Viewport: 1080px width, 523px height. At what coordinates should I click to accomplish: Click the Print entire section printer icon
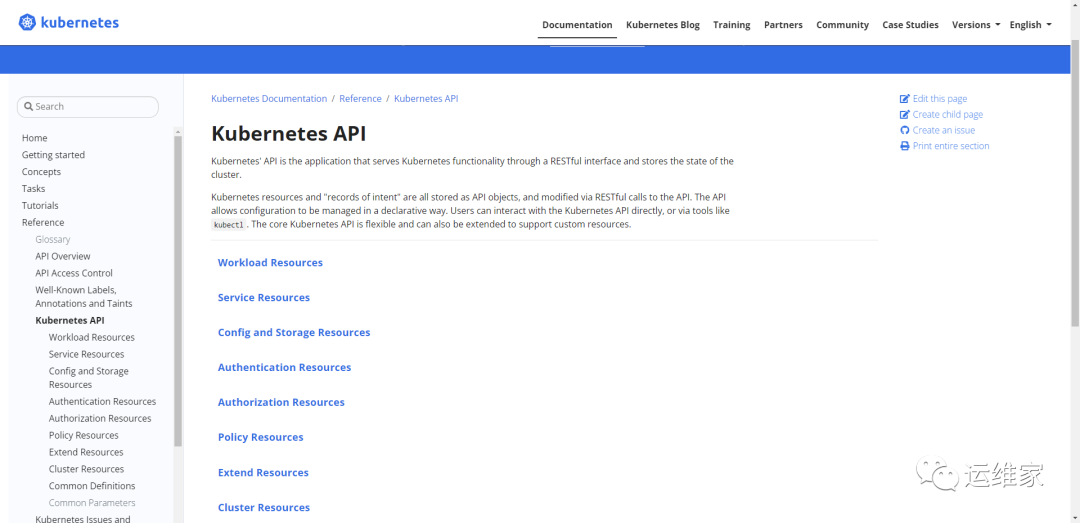click(905, 146)
